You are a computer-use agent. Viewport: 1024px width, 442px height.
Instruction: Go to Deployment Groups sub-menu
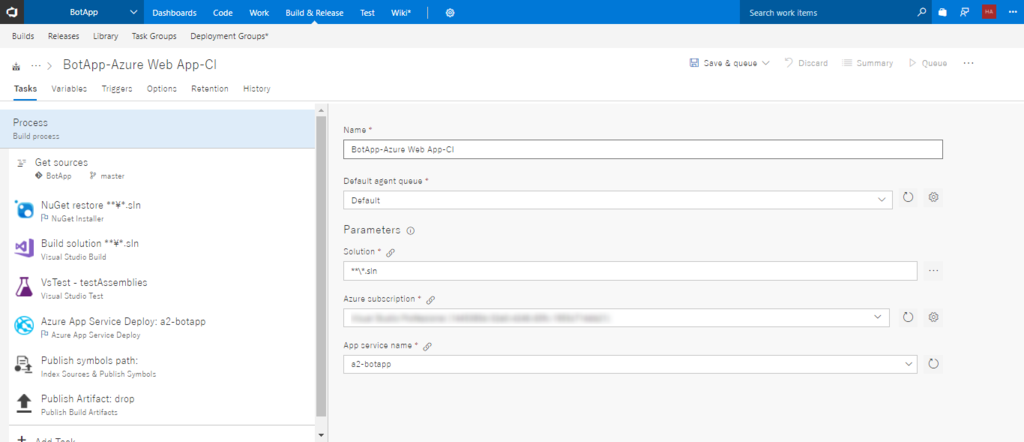(x=229, y=37)
